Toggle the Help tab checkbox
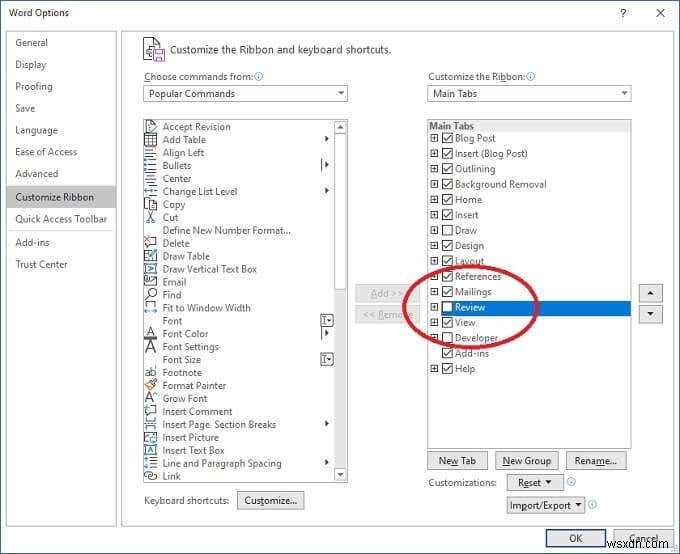 [x=447, y=369]
